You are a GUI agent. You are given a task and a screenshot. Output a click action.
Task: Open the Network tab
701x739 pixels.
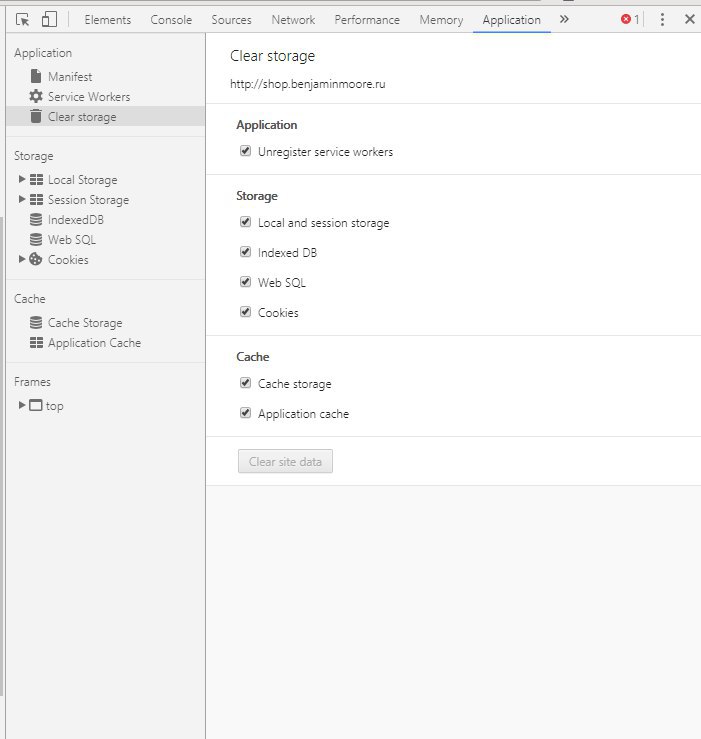[293, 20]
